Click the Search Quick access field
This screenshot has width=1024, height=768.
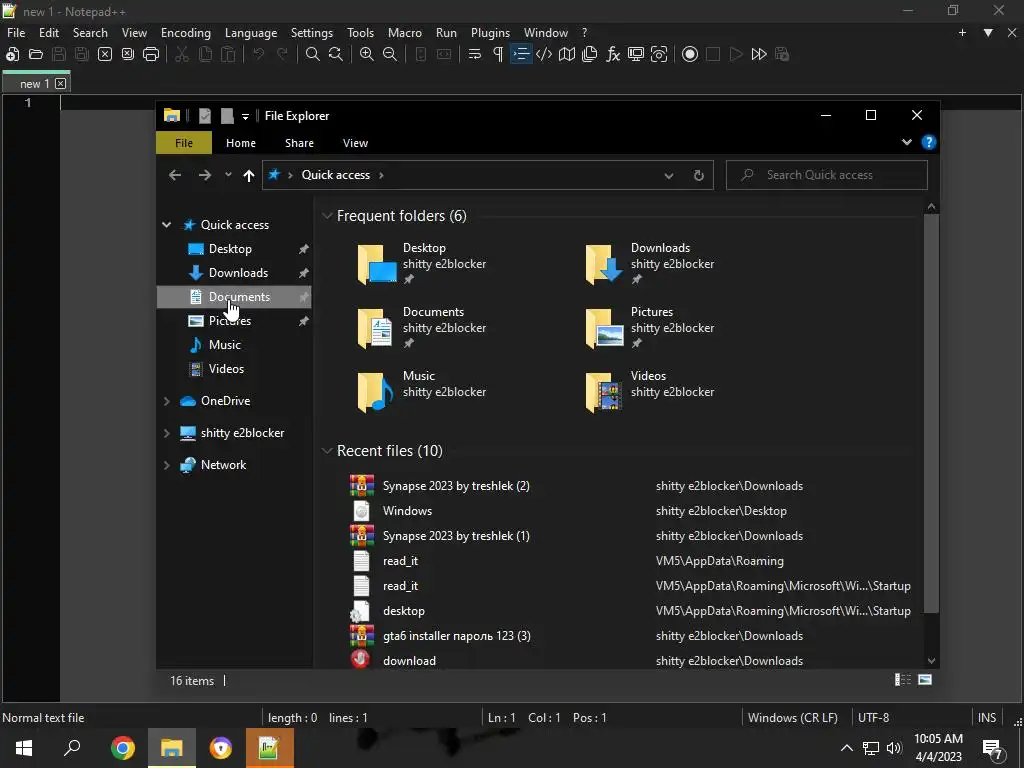click(x=827, y=175)
